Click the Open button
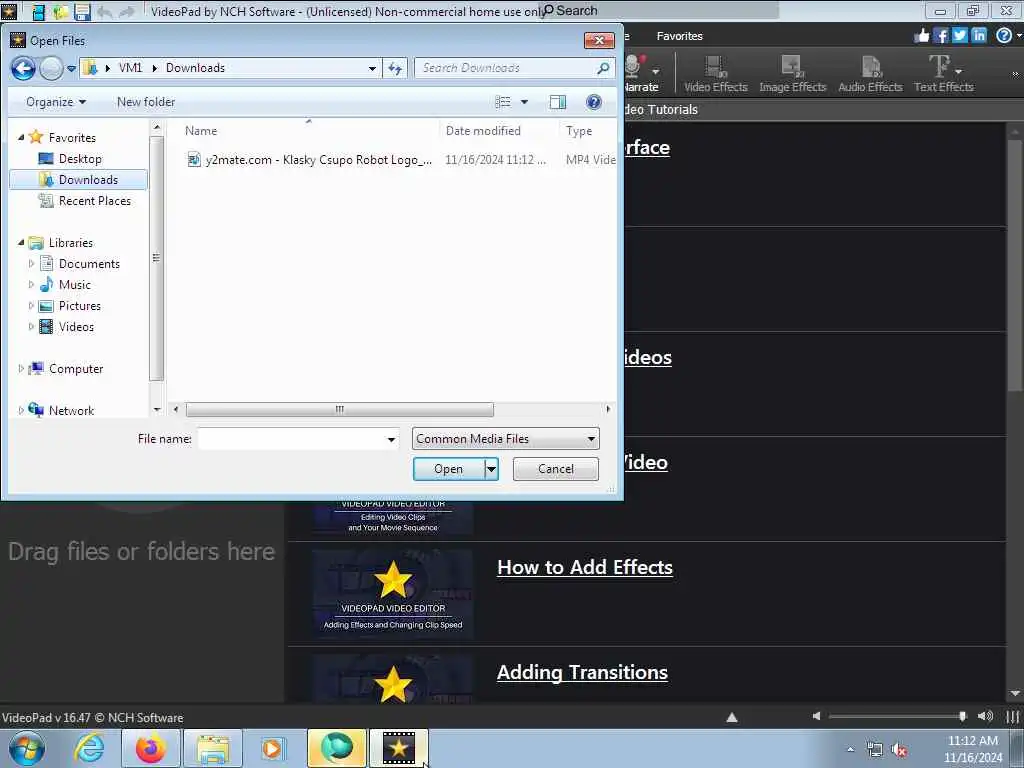 click(449, 469)
